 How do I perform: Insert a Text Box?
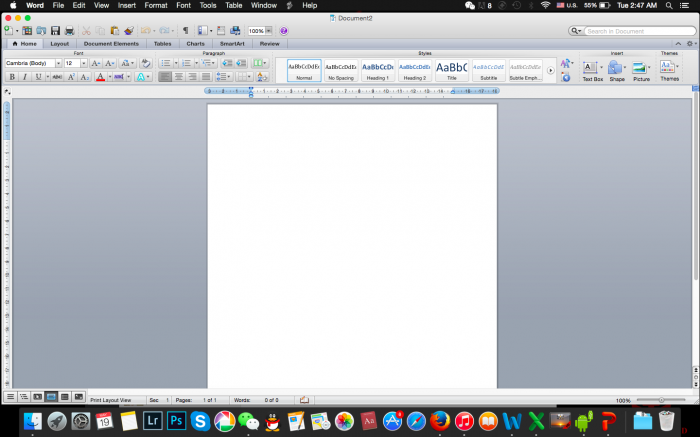pyautogui.click(x=592, y=71)
